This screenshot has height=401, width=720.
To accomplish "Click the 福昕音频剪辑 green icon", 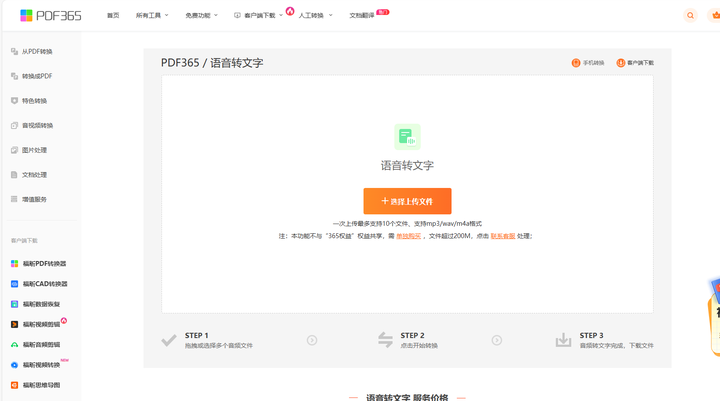I will 14,345.
